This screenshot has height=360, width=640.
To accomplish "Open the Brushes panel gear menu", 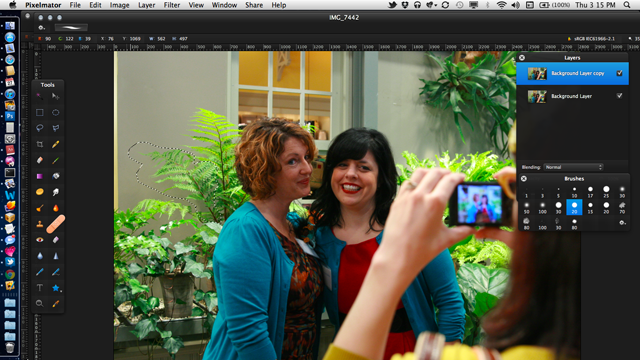I will tap(622, 222).
